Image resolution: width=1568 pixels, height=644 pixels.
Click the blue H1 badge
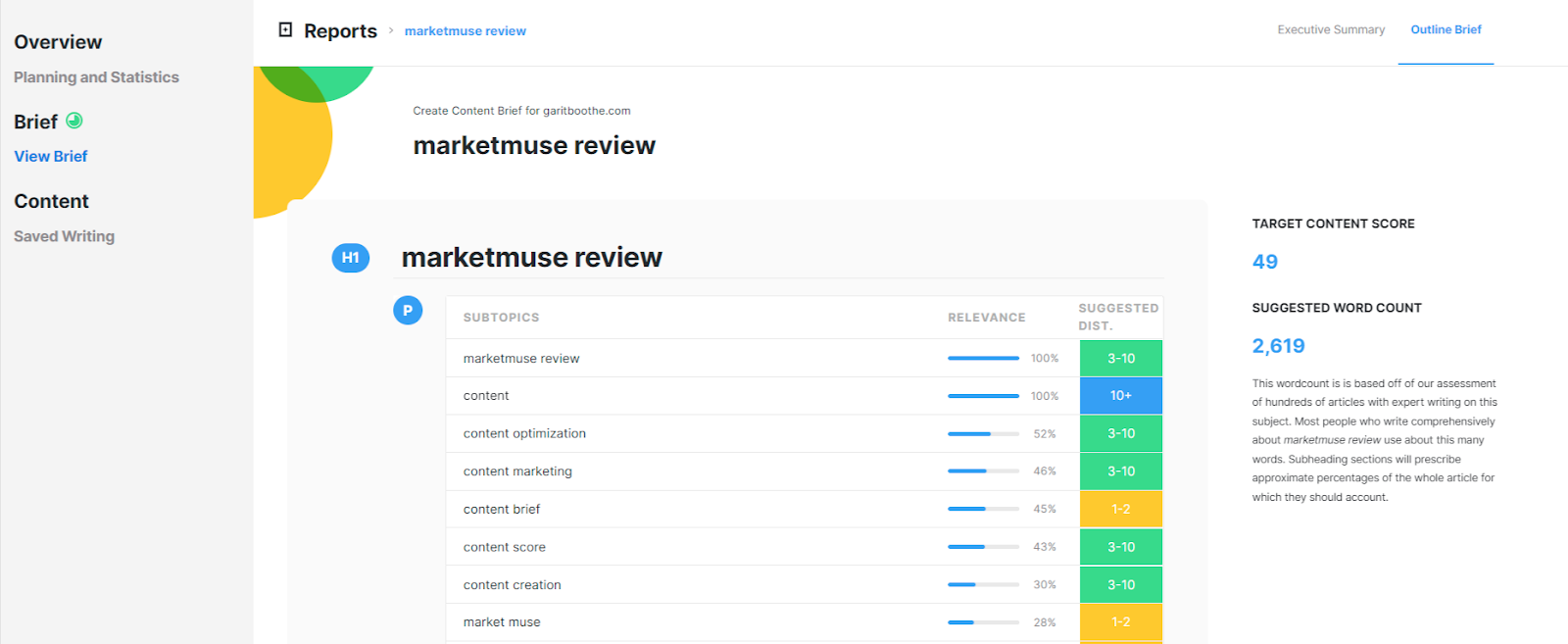[x=351, y=258]
